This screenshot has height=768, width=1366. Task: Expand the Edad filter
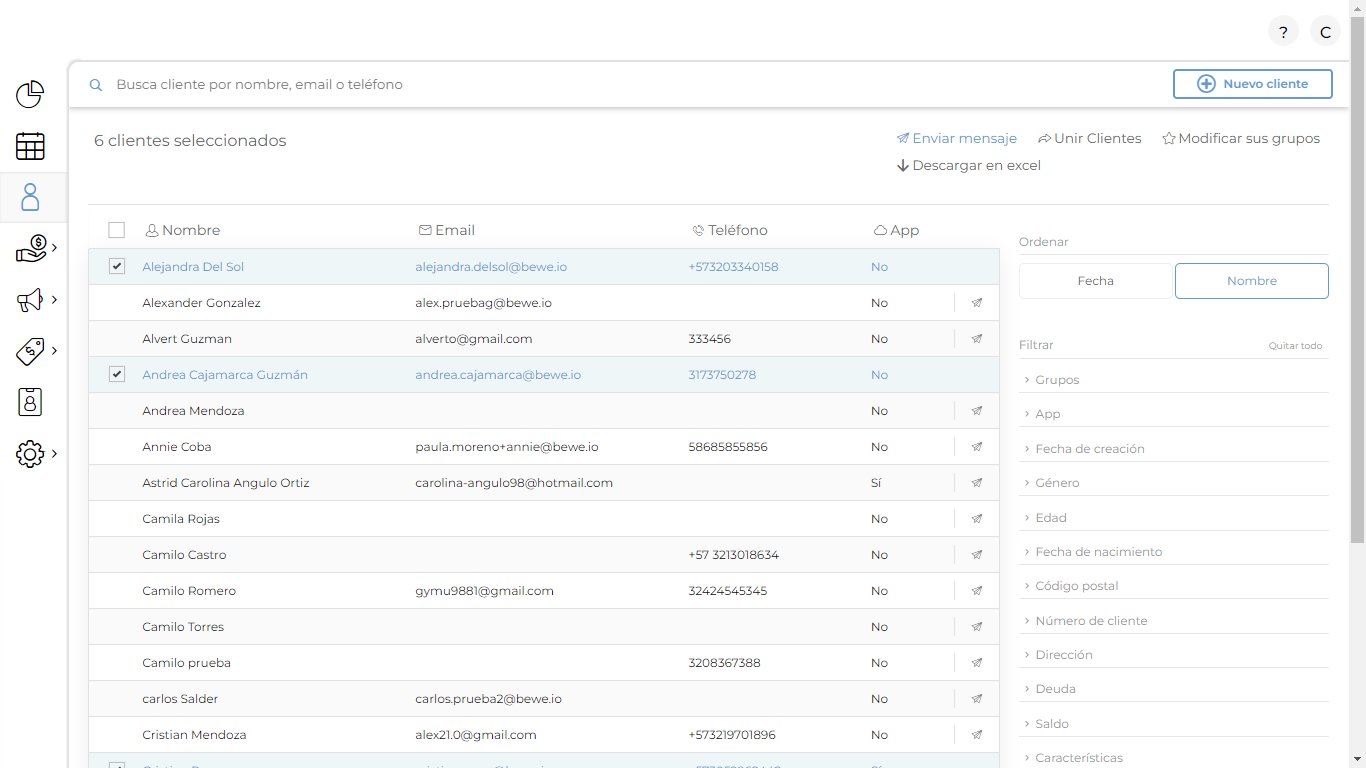(x=1173, y=518)
